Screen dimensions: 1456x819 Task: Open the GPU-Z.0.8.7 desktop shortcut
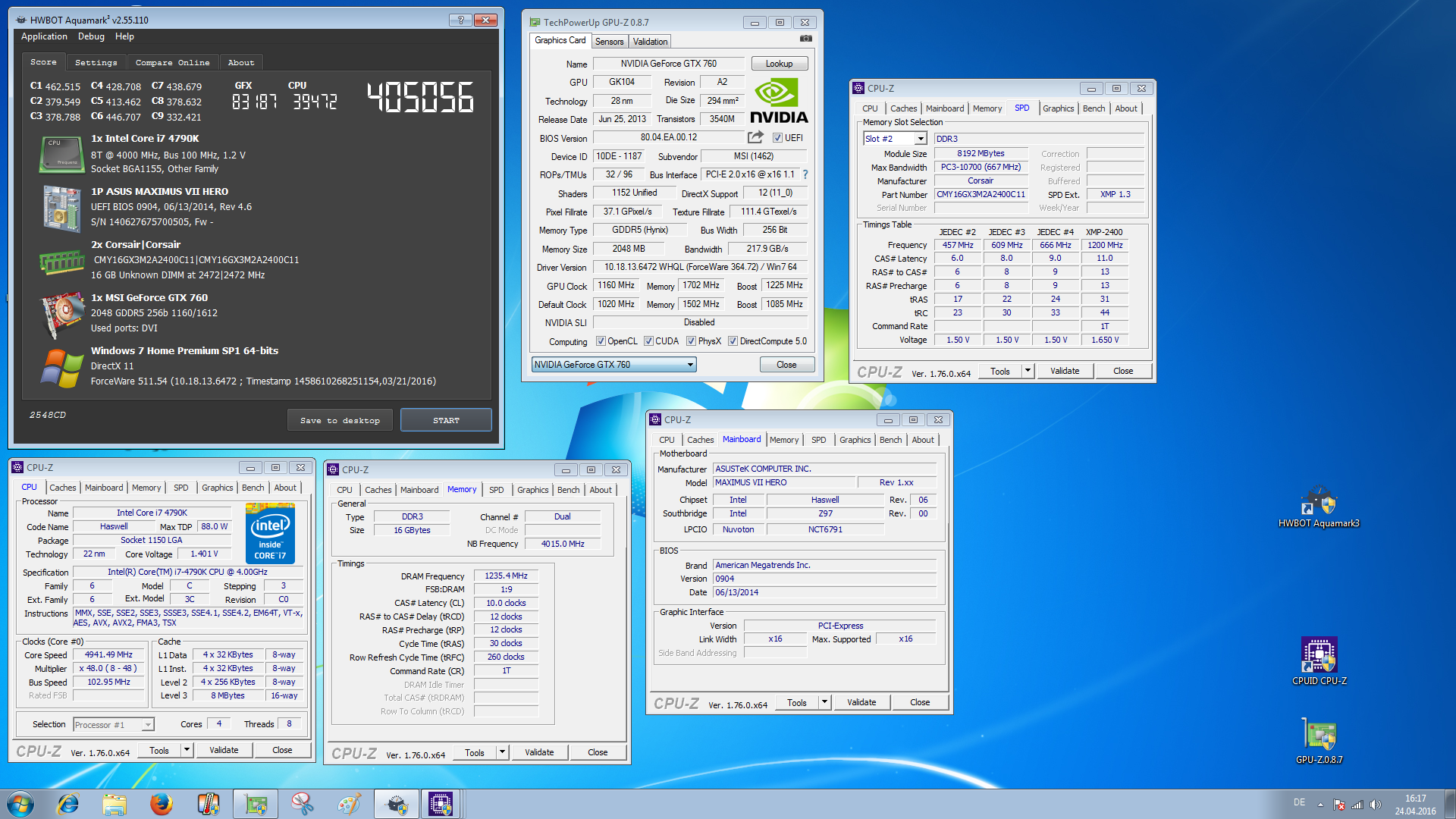pyautogui.click(x=1319, y=740)
